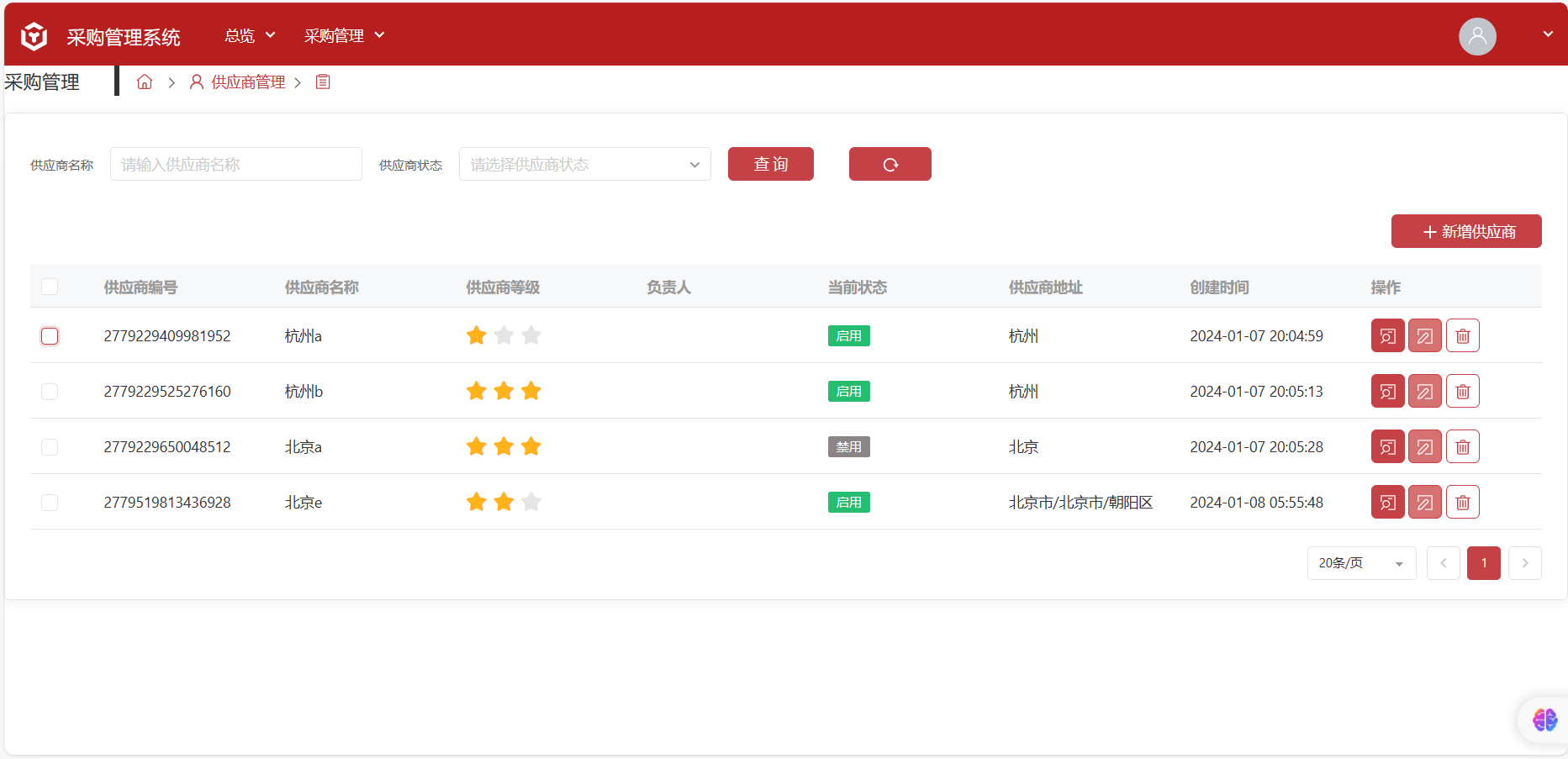
Task: Select the checkbox for 杭州b row
Action: click(x=50, y=392)
